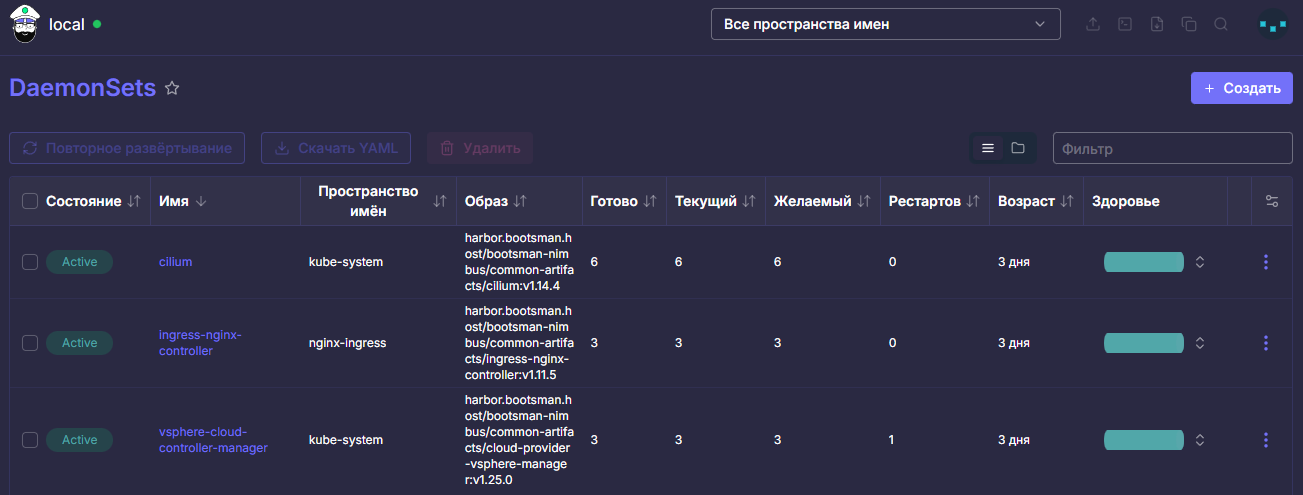Viewport: 1303px width, 495px height.
Task: Open table column options slider icon
Action: (x=1272, y=201)
